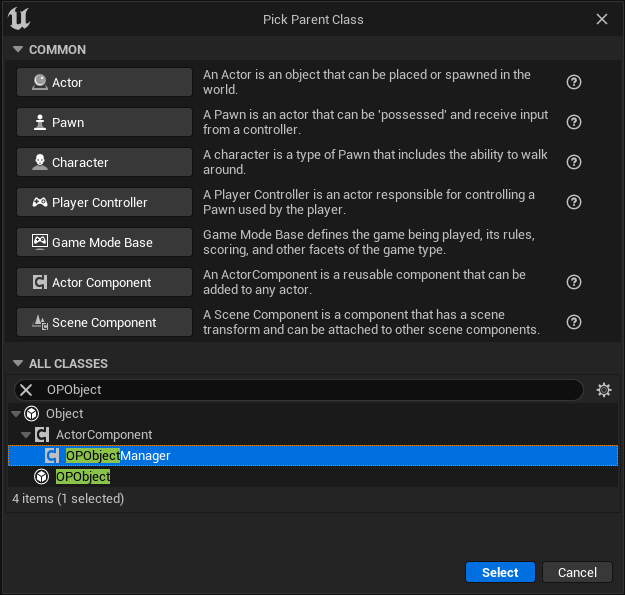
Task: Select OPObjectManager in class tree
Action: pyautogui.click(x=118, y=456)
